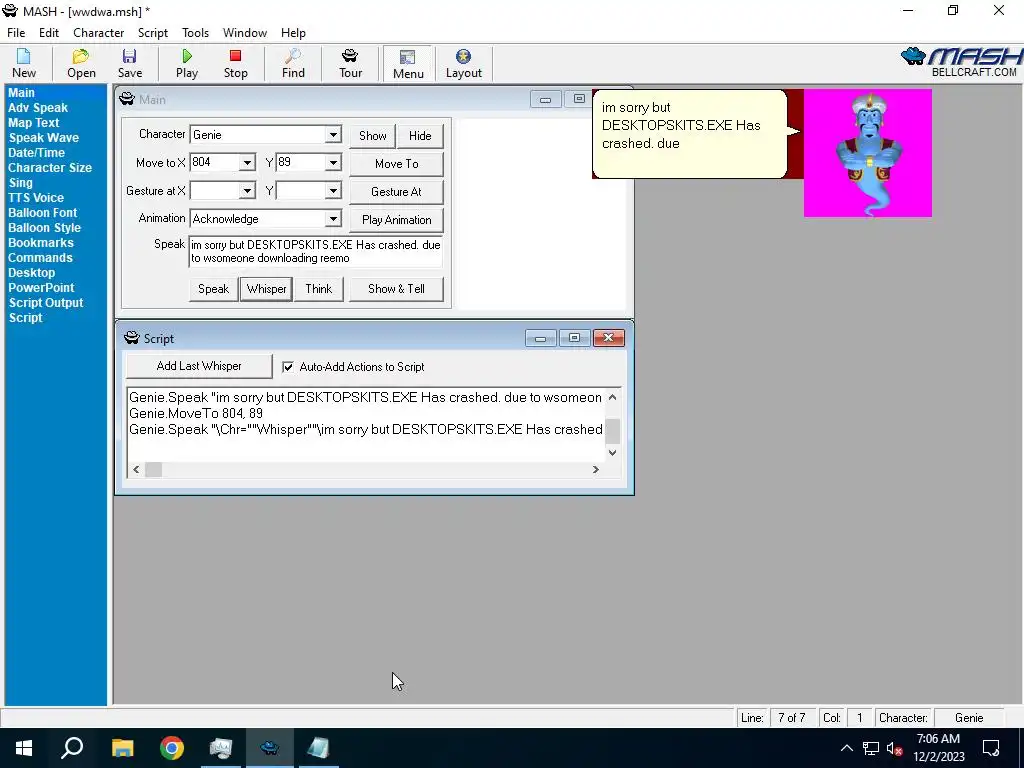Open the Script menu
The image size is (1024, 768).
pos(153,33)
